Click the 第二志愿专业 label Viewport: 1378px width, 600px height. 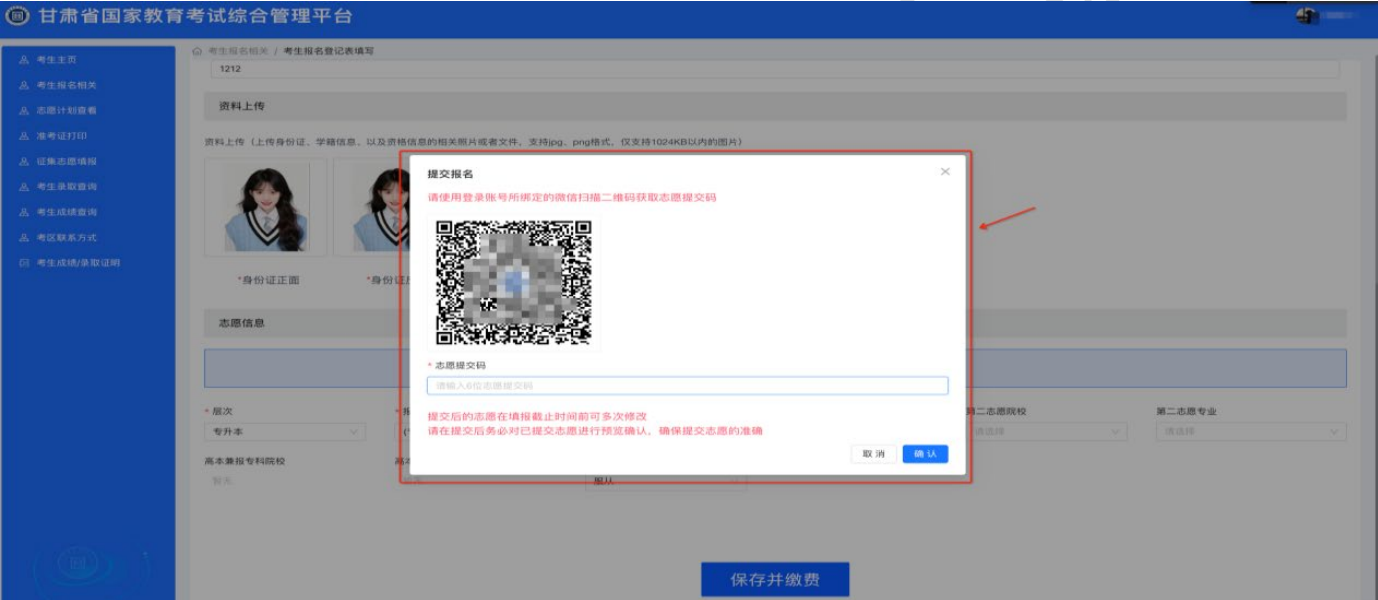coord(1186,411)
